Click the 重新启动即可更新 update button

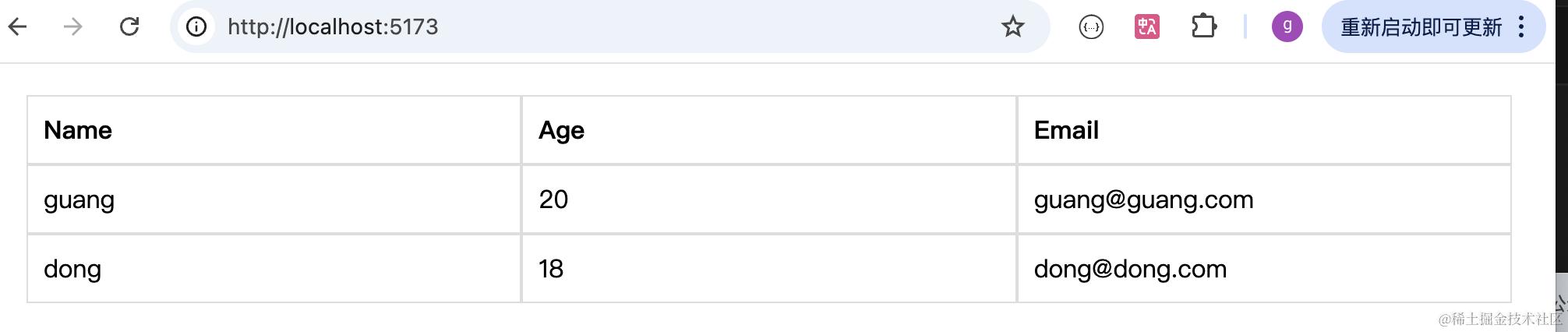pos(1420,27)
